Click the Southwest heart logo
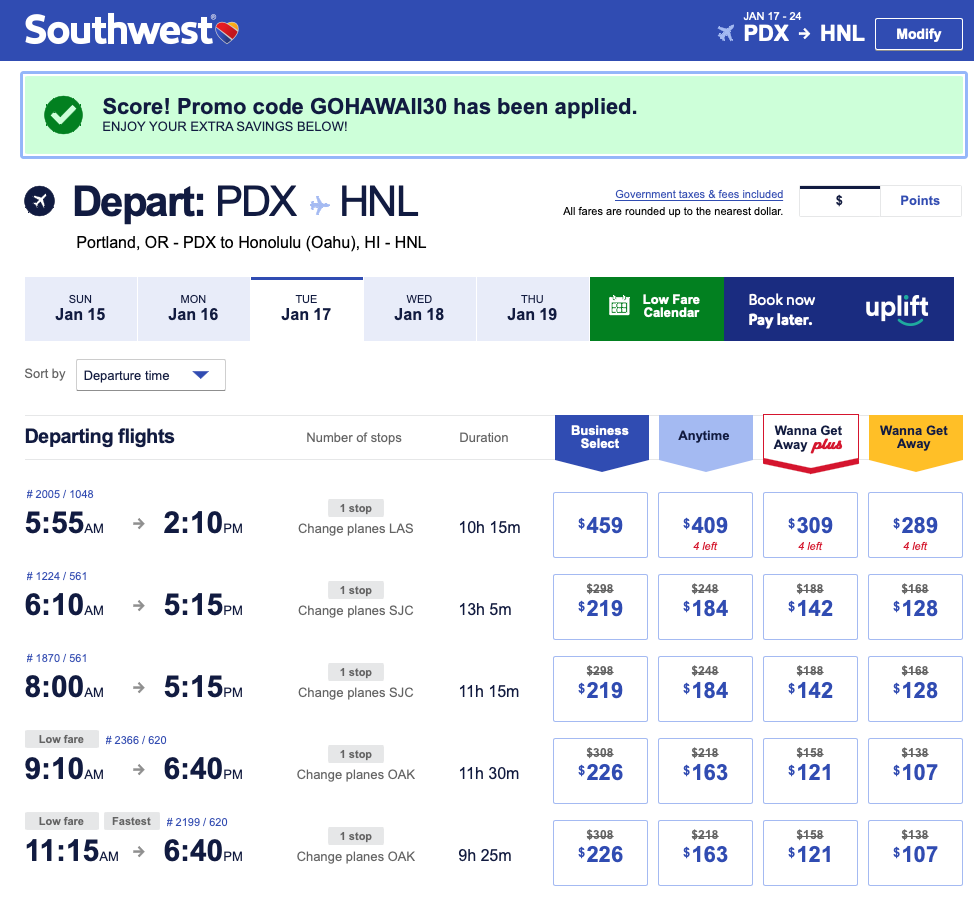The width and height of the screenshot is (974, 906). 228,31
